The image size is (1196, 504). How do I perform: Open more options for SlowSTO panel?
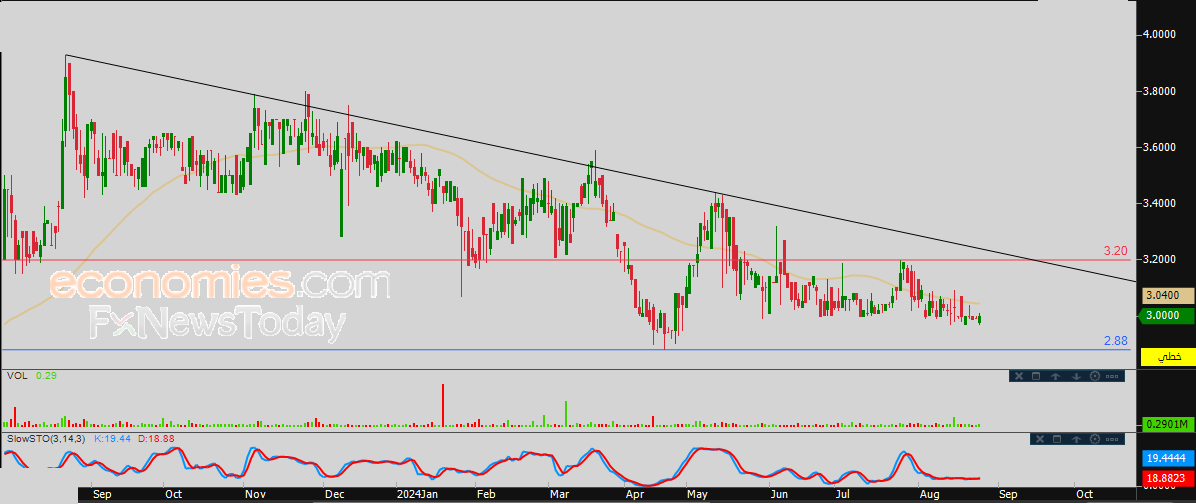click(1113, 439)
